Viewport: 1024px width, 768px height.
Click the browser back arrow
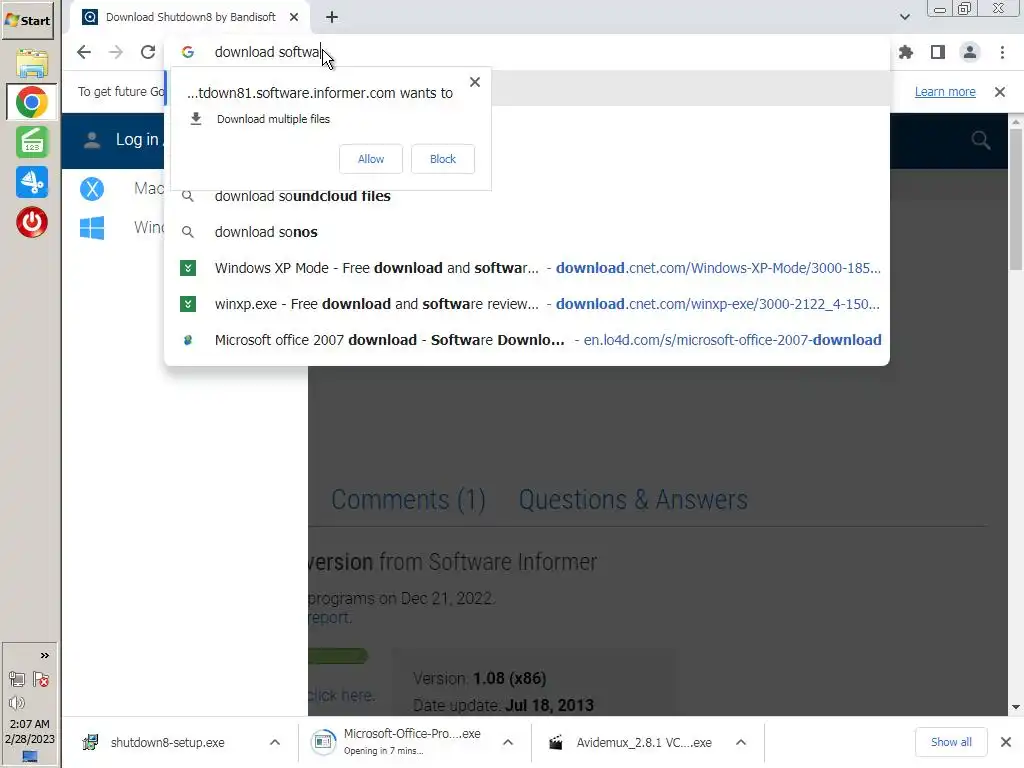(84, 52)
